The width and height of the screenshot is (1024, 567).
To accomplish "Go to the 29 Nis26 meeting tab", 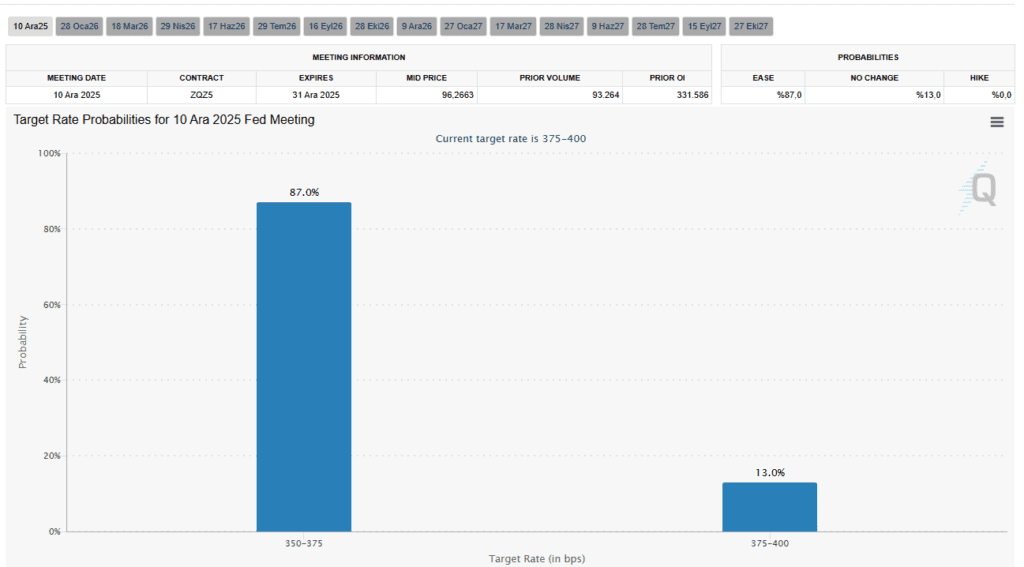I will pyautogui.click(x=178, y=26).
